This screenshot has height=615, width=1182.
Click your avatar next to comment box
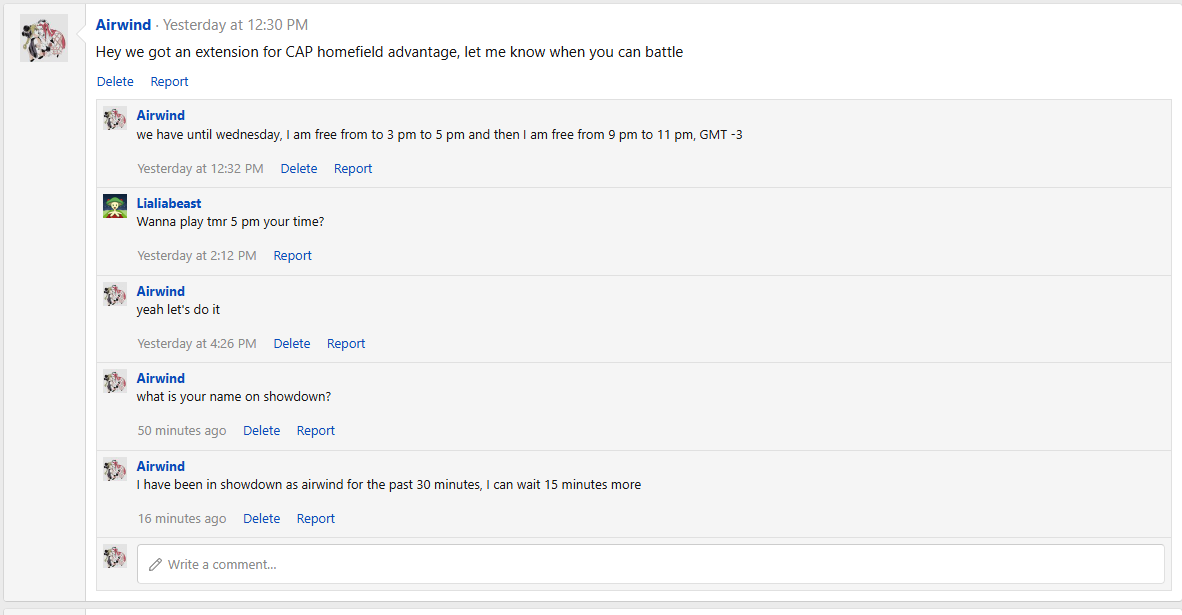point(115,556)
